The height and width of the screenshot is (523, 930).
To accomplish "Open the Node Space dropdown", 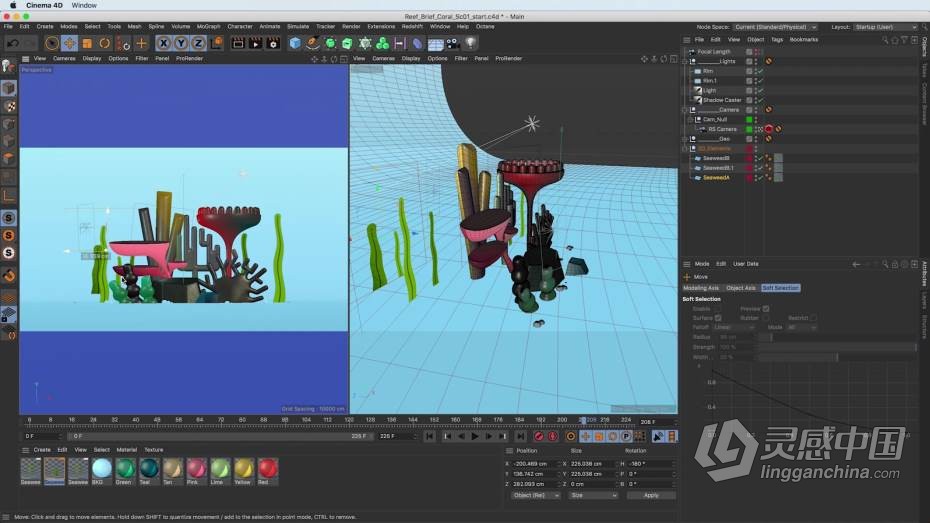I will tap(775, 27).
